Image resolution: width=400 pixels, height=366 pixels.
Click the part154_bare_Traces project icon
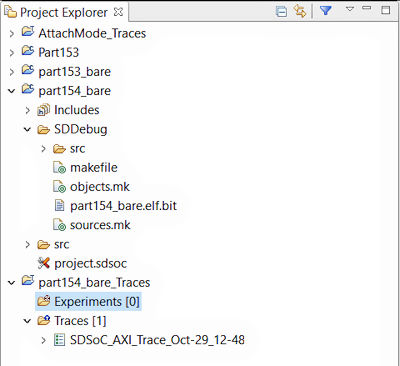pos(28,281)
